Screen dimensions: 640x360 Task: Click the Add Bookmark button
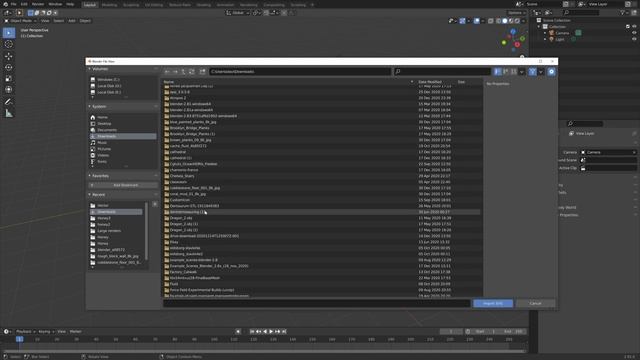122,185
